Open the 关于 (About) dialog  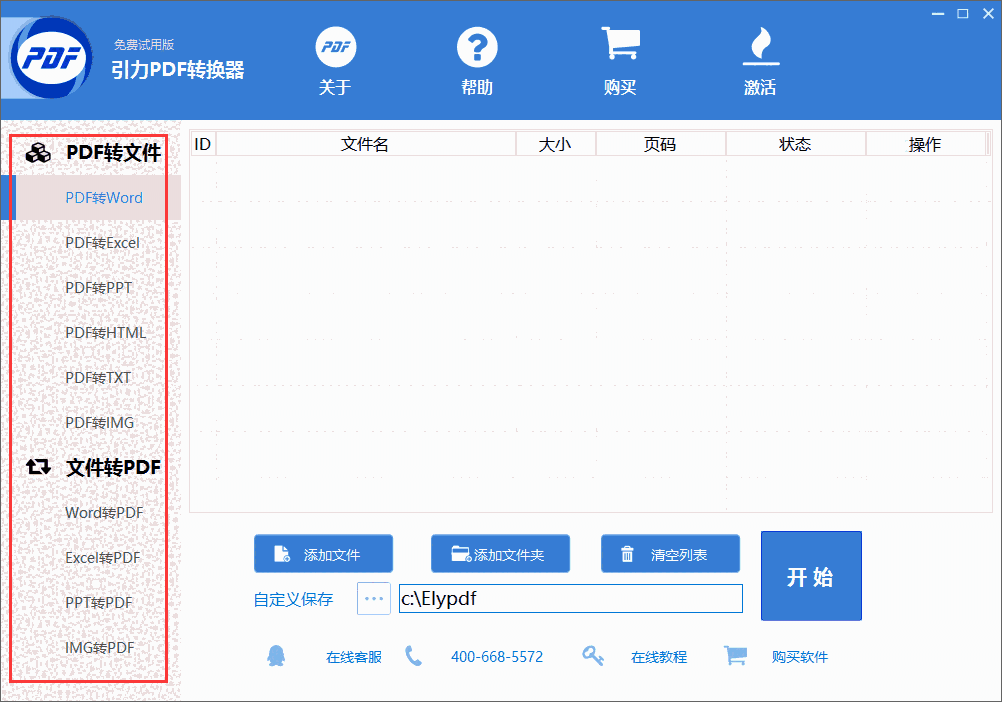tap(335, 60)
